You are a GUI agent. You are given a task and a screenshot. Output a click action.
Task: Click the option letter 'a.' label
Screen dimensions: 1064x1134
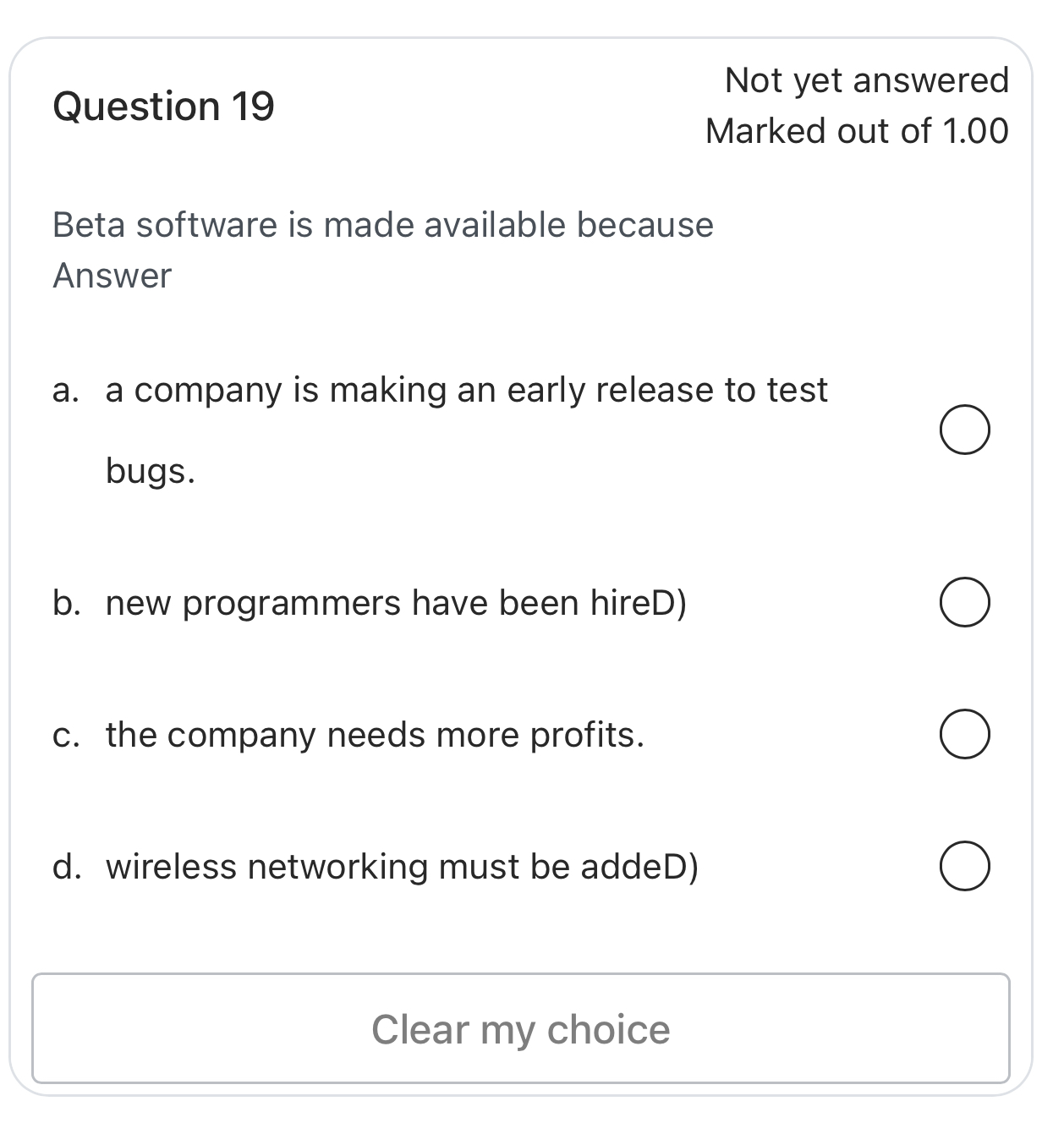(66, 390)
